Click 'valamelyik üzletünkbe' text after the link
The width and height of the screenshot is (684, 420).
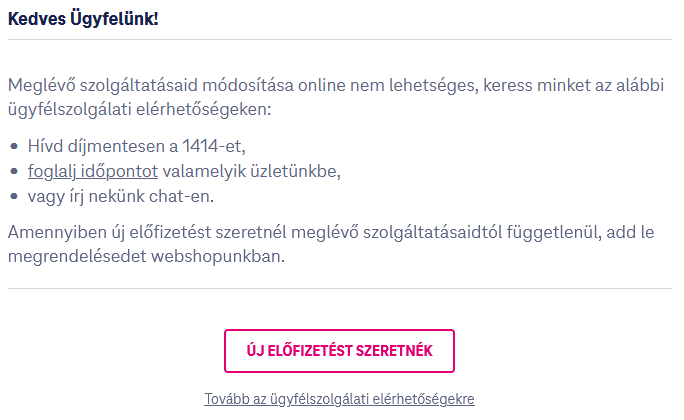249,171
